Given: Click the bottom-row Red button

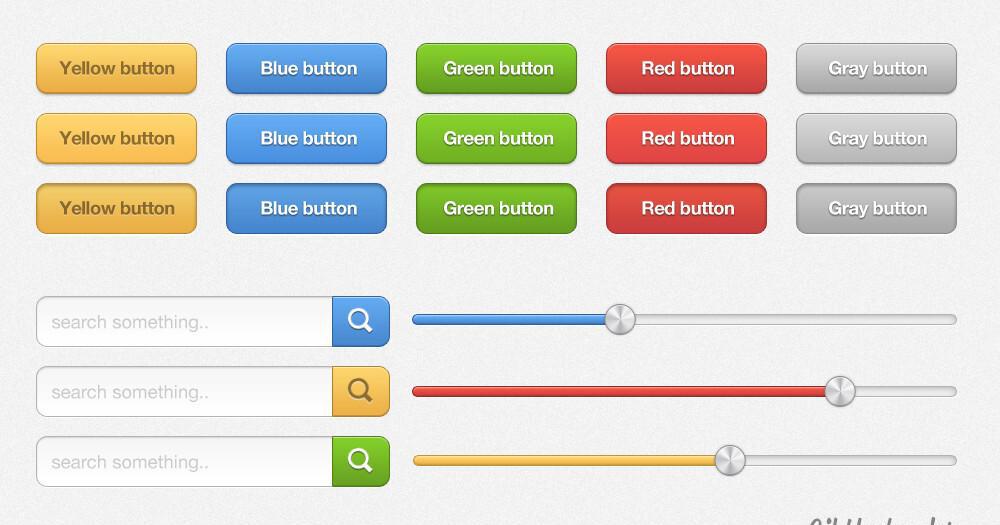Looking at the screenshot, I should [686, 208].
